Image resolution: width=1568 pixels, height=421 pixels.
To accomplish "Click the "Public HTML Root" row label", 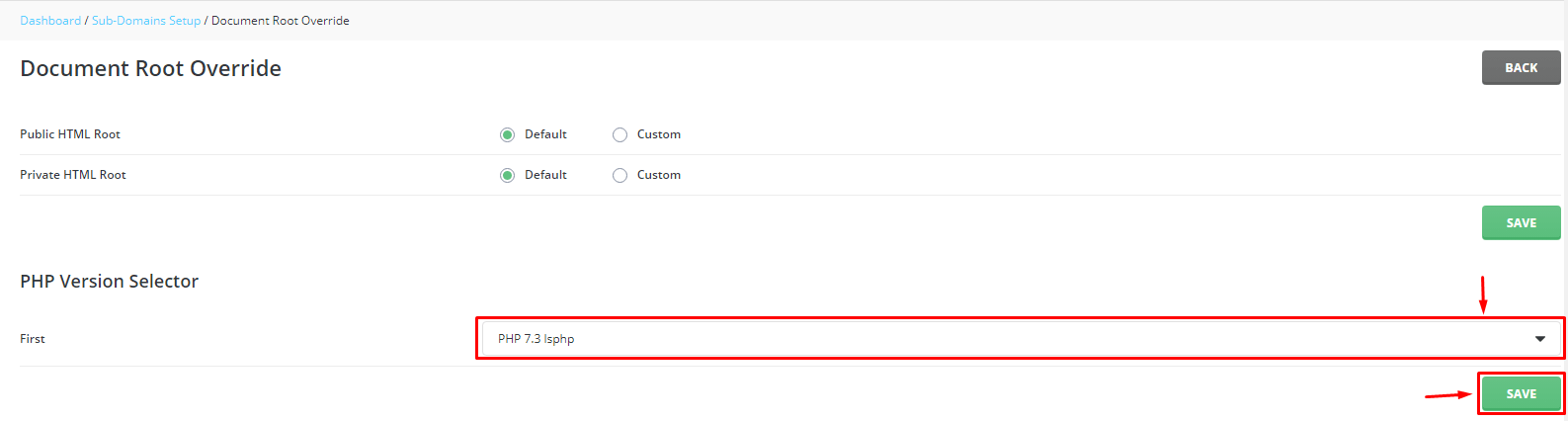I will coord(70,134).
